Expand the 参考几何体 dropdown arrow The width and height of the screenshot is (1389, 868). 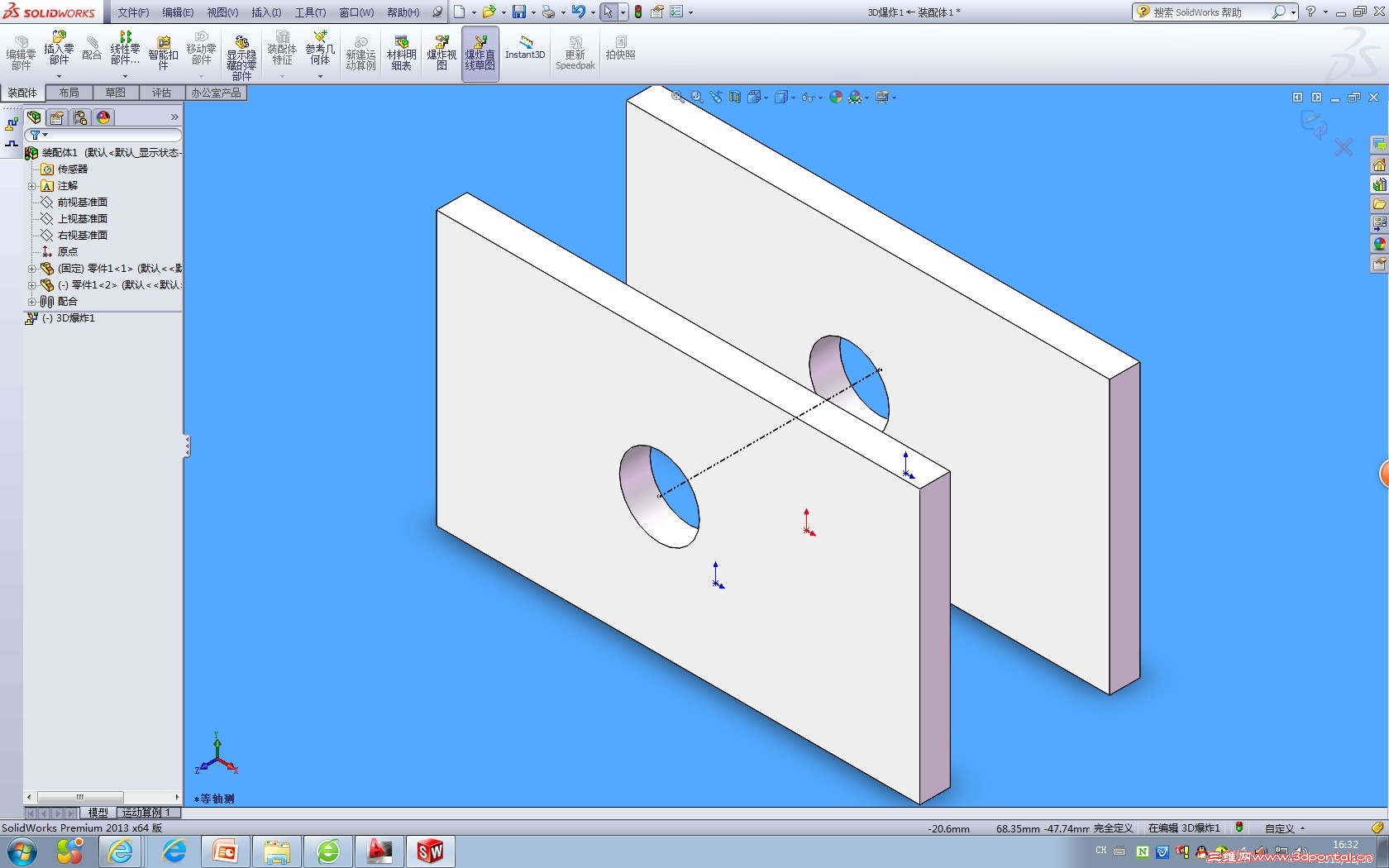click(320, 76)
